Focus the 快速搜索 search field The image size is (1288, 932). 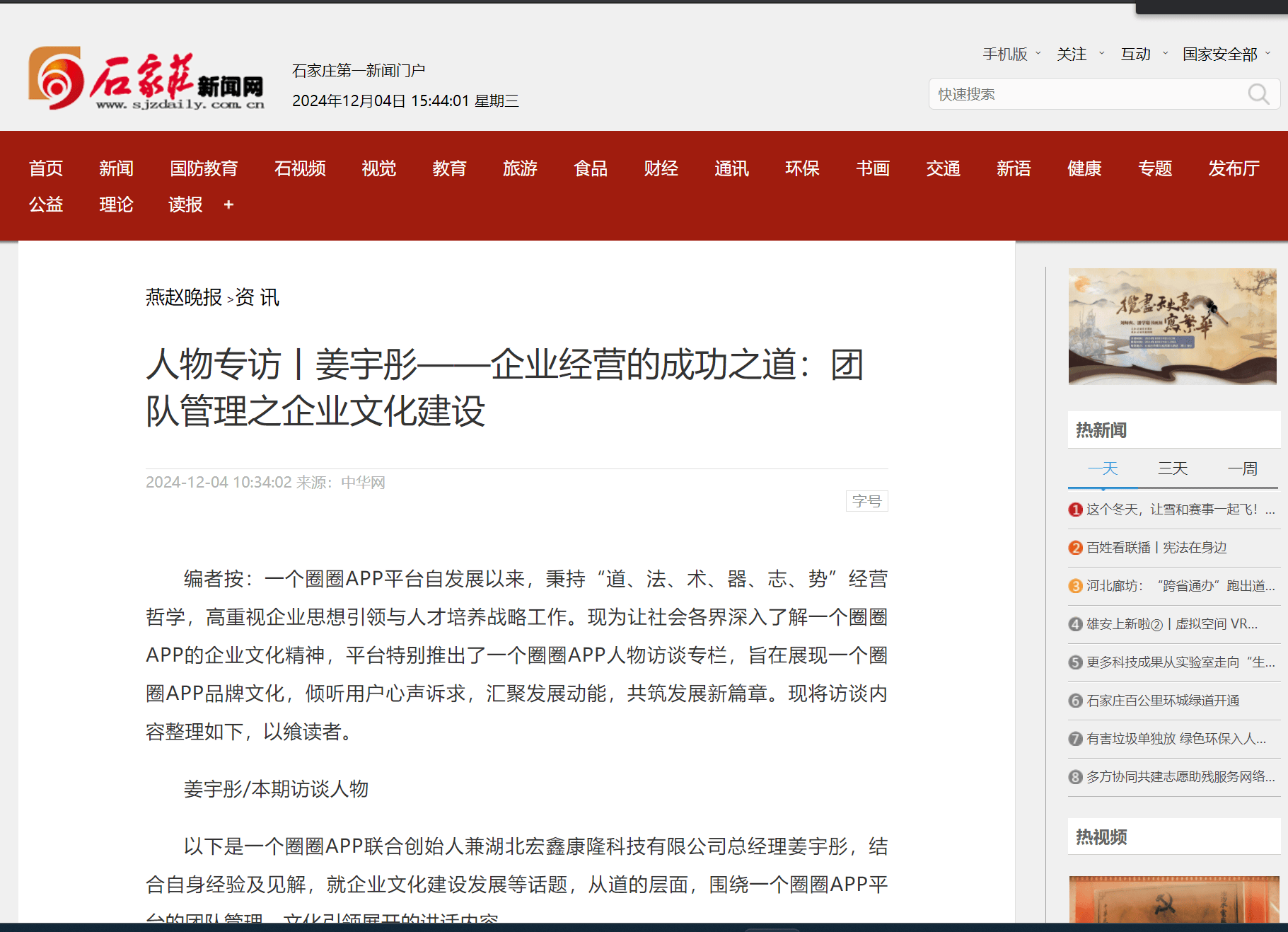click(1104, 94)
